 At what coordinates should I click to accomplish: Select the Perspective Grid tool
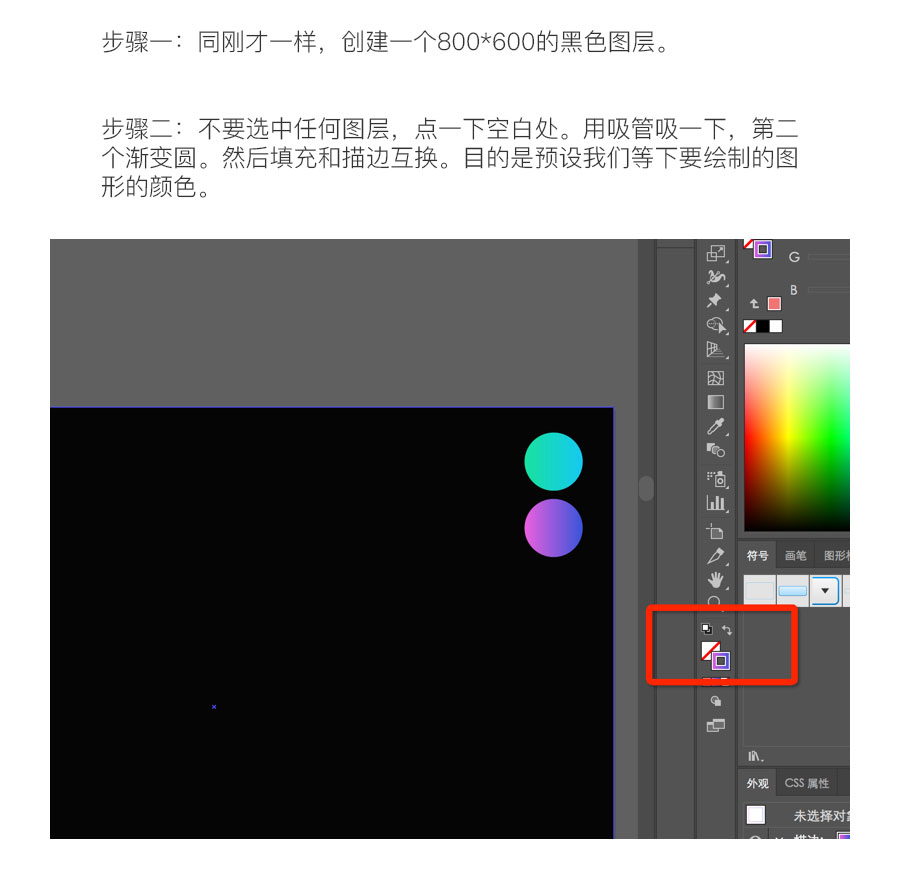pyautogui.click(x=716, y=350)
